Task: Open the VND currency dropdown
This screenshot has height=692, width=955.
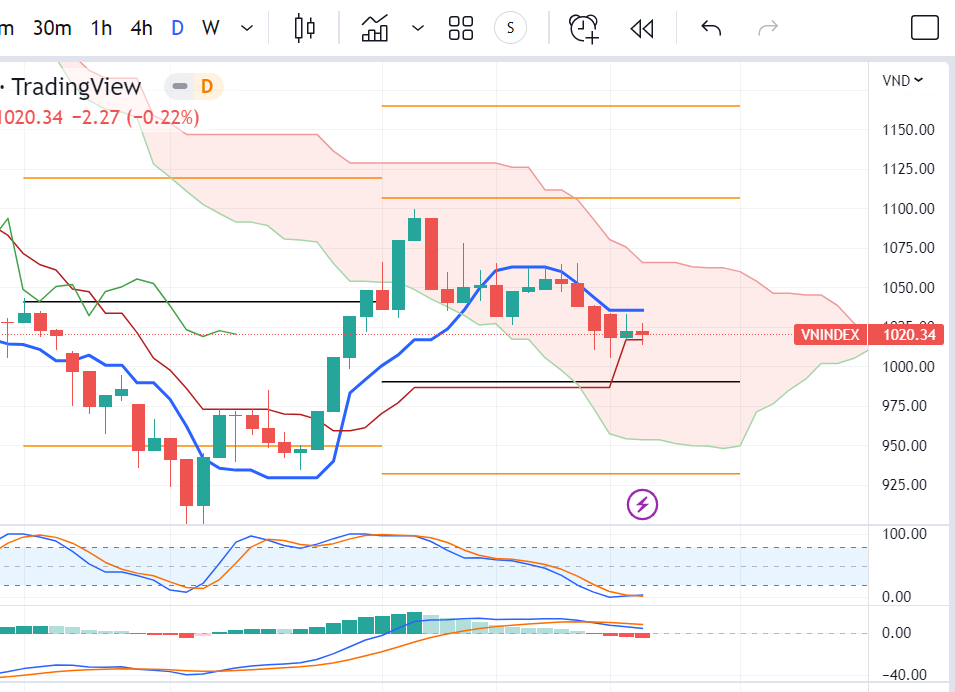Action: tap(902, 80)
